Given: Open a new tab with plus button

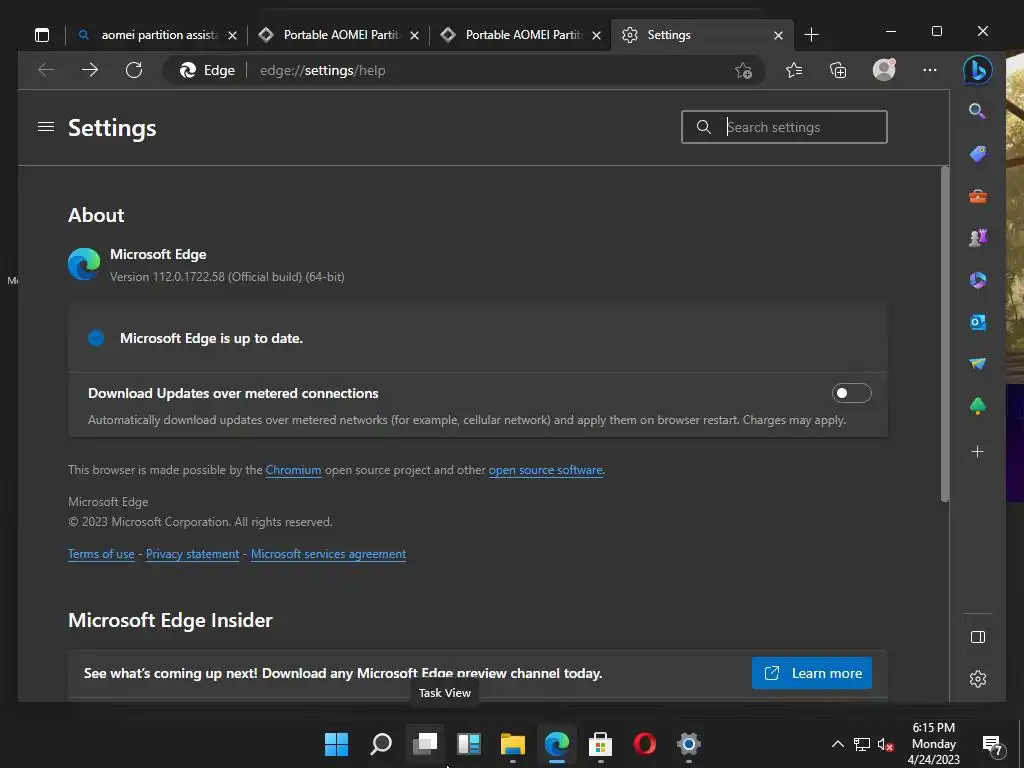Looking at the screenshot, I should (x=811, y=35).
